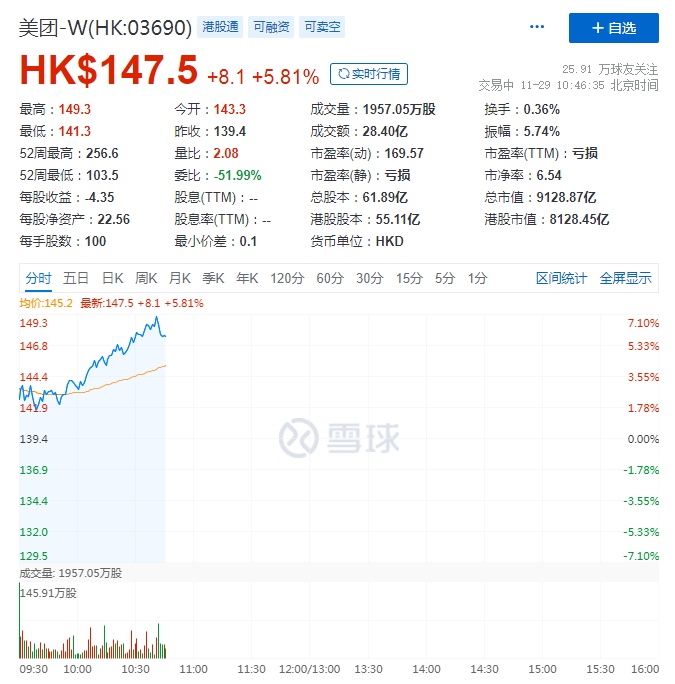This screenshot has height=684, width=675.
Task: Select the 30分 interval tab
Action: (x=370, y=278)
